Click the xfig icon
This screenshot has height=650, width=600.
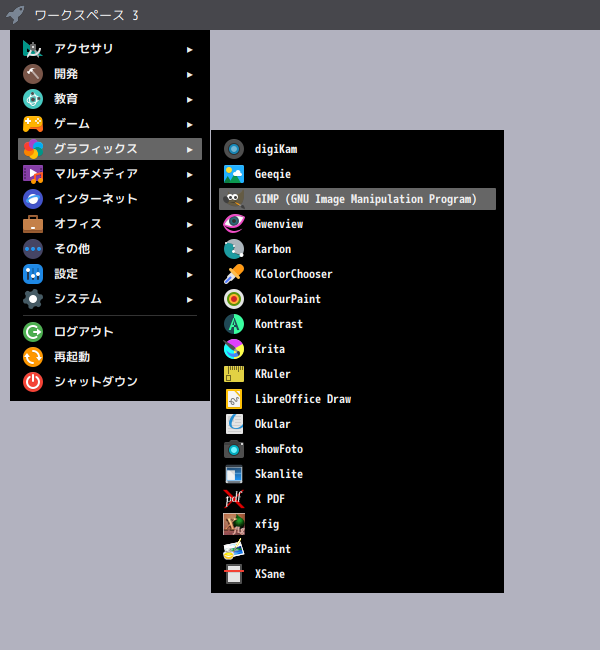click(x=234, y=524)
